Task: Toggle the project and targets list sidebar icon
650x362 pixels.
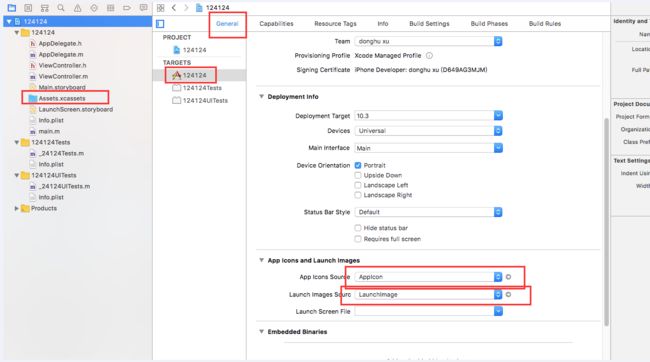Action: (x=160, y=24)
